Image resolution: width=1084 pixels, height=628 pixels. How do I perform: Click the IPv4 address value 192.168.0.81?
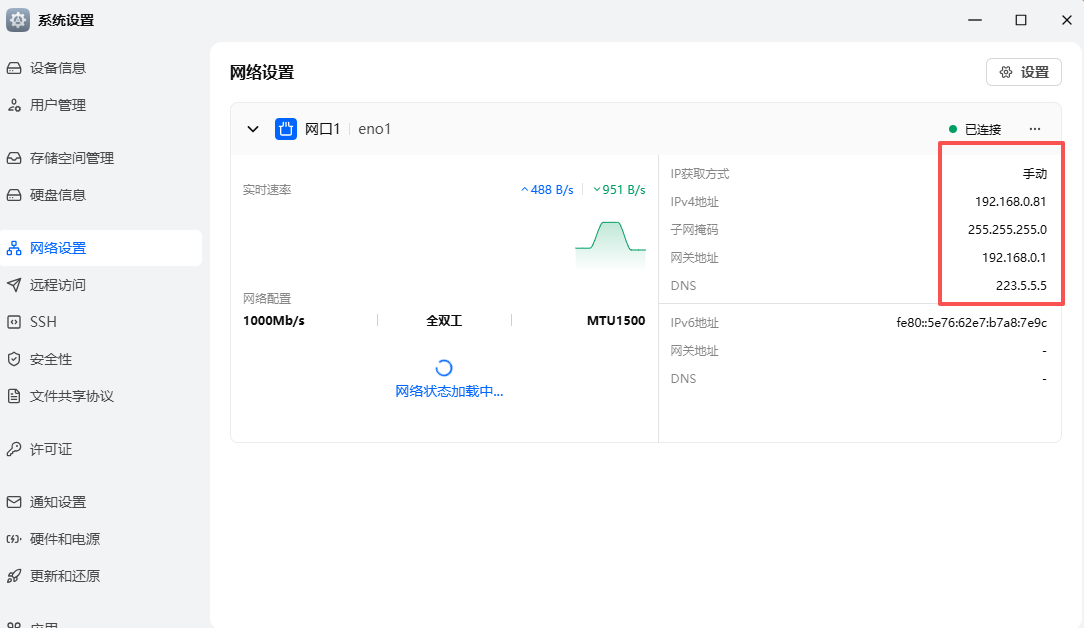point(1010,202)
